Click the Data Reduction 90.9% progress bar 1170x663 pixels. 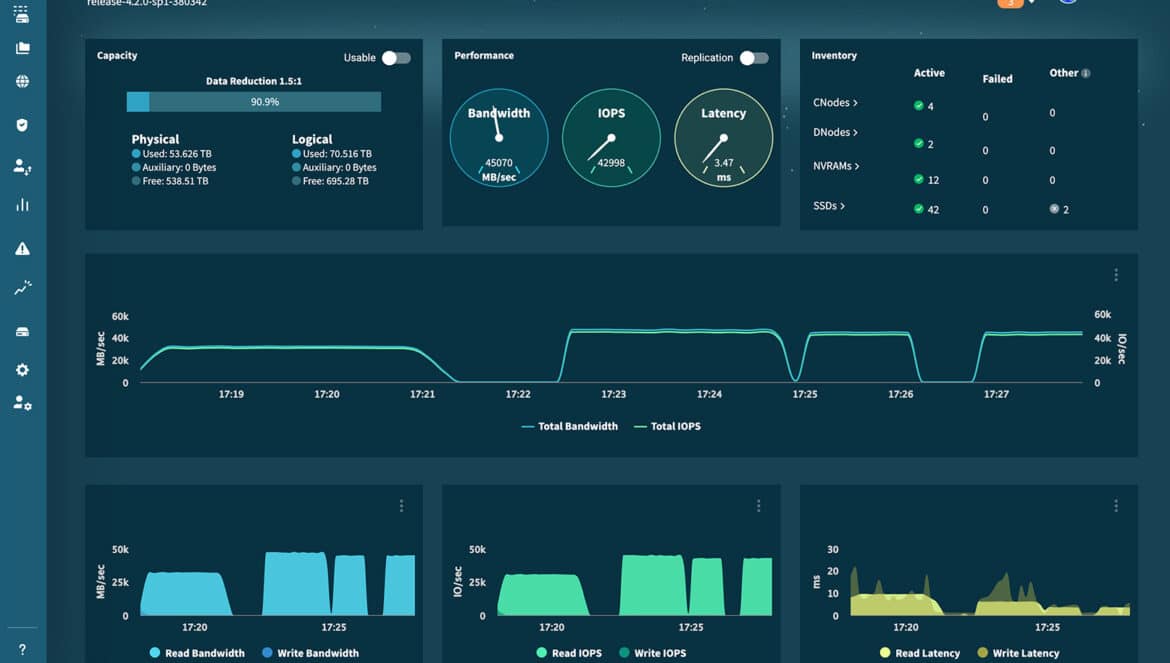pos(254,101)
